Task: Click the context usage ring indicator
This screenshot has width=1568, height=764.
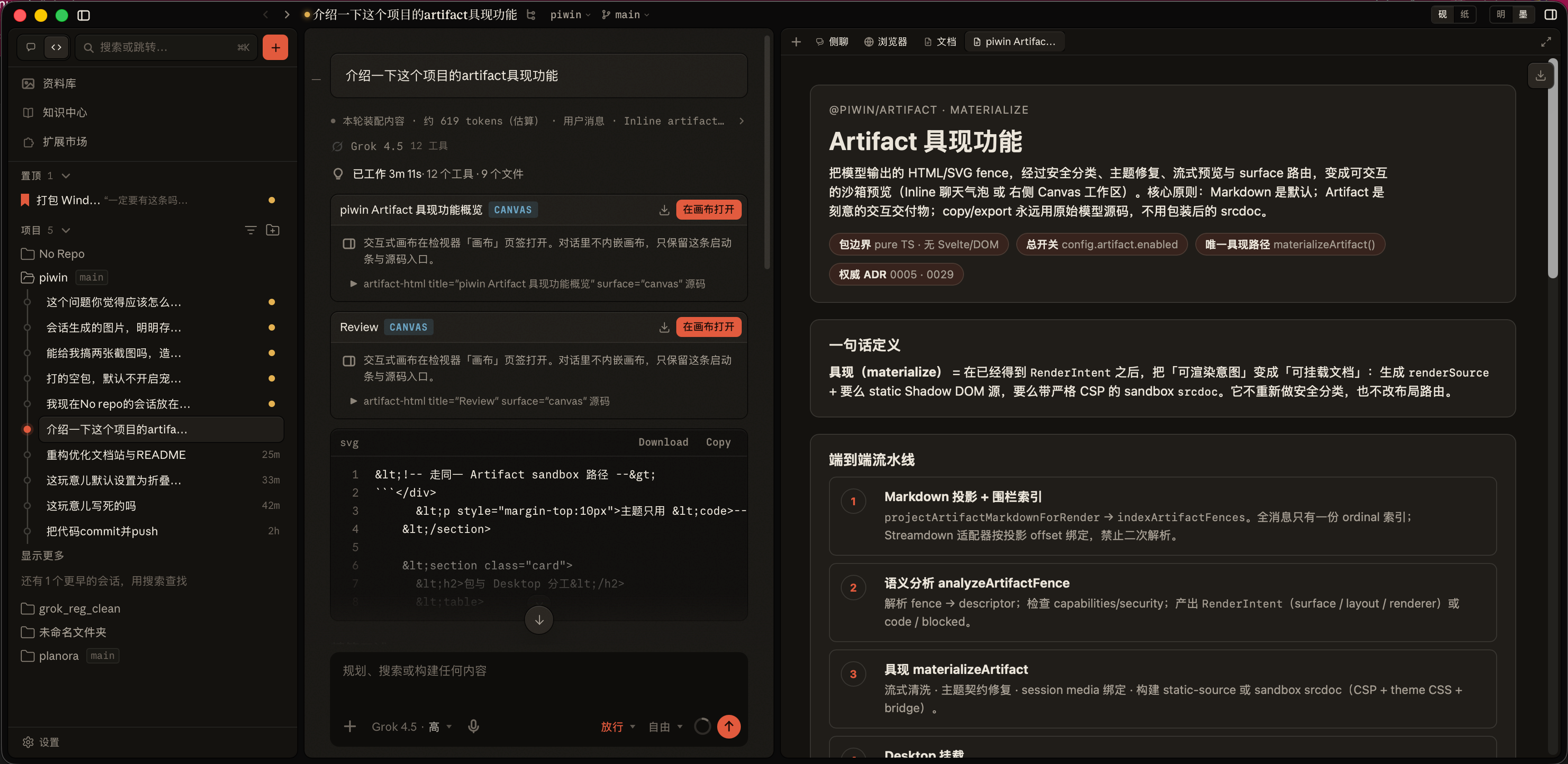Action: pos(702,726)
